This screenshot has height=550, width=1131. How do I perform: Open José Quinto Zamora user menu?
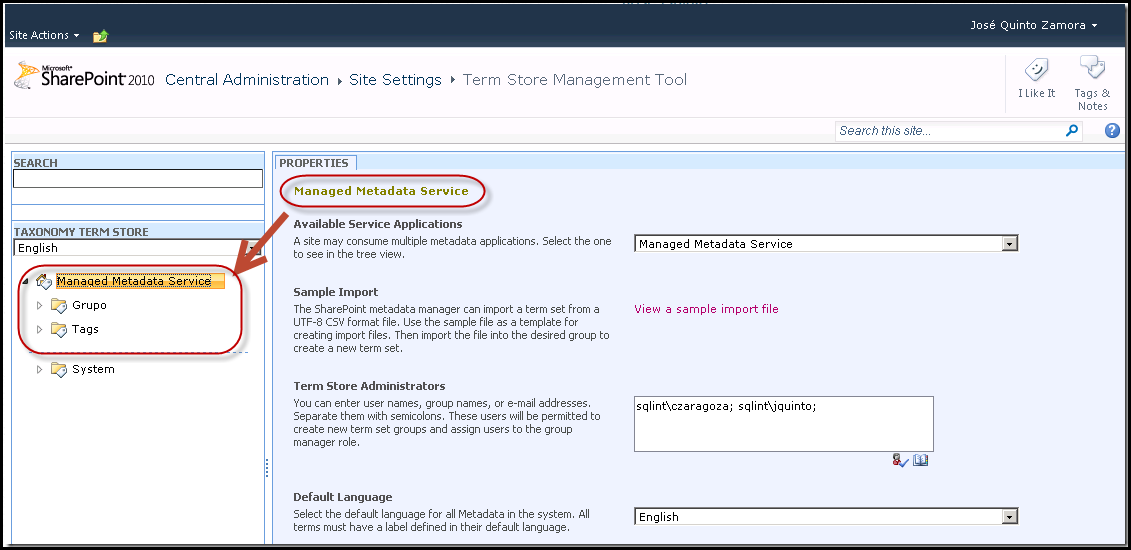(1034, 25)
